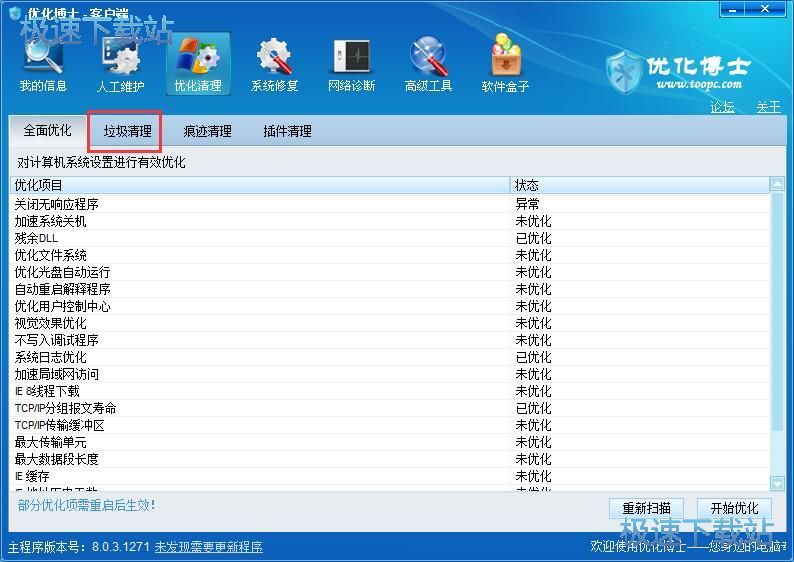Open the 我的信息 section icon
This screenshot has height=562, width=794.
pos(43,63)
